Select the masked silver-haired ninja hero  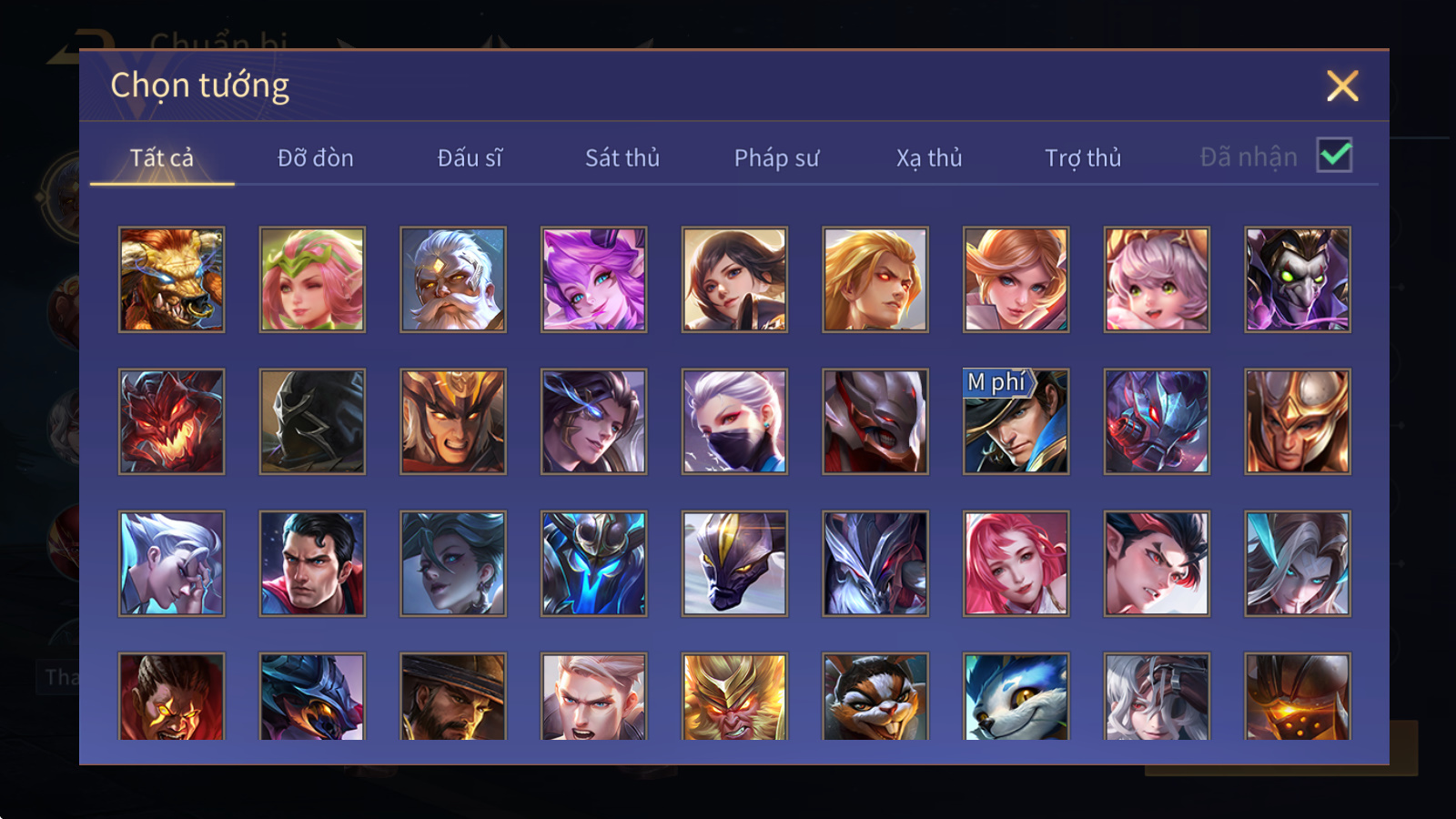point(734,421)
